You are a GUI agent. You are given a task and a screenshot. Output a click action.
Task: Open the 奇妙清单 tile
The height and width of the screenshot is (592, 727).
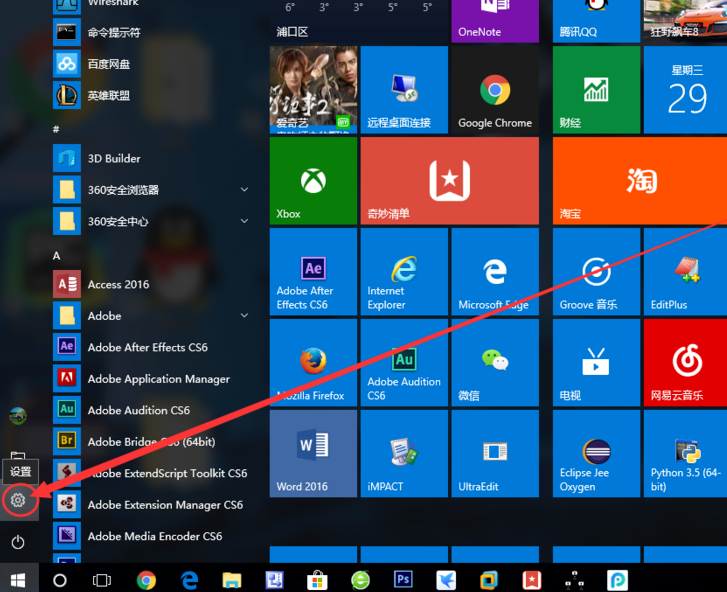point(450,181)
